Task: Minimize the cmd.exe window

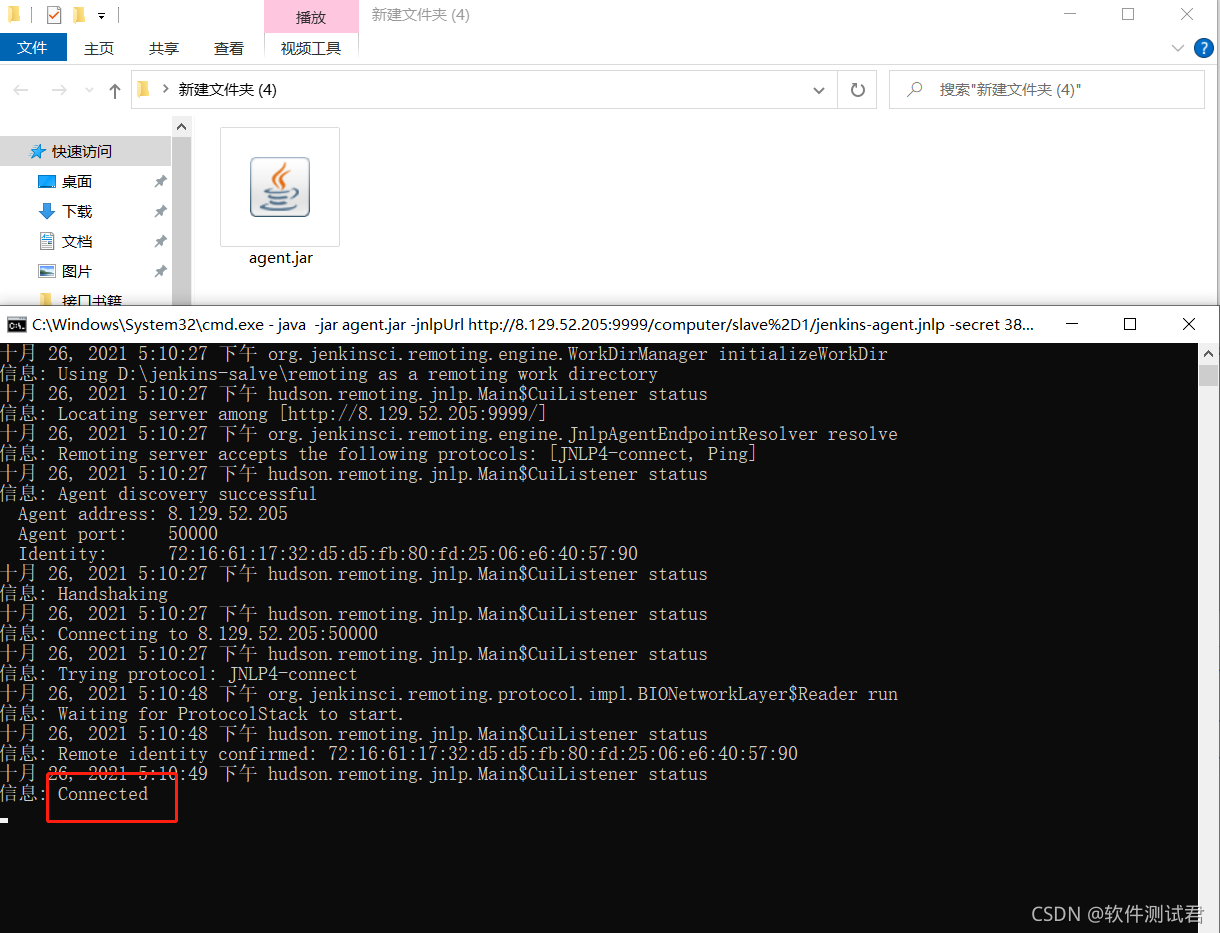Action: tap(1071, 324)
